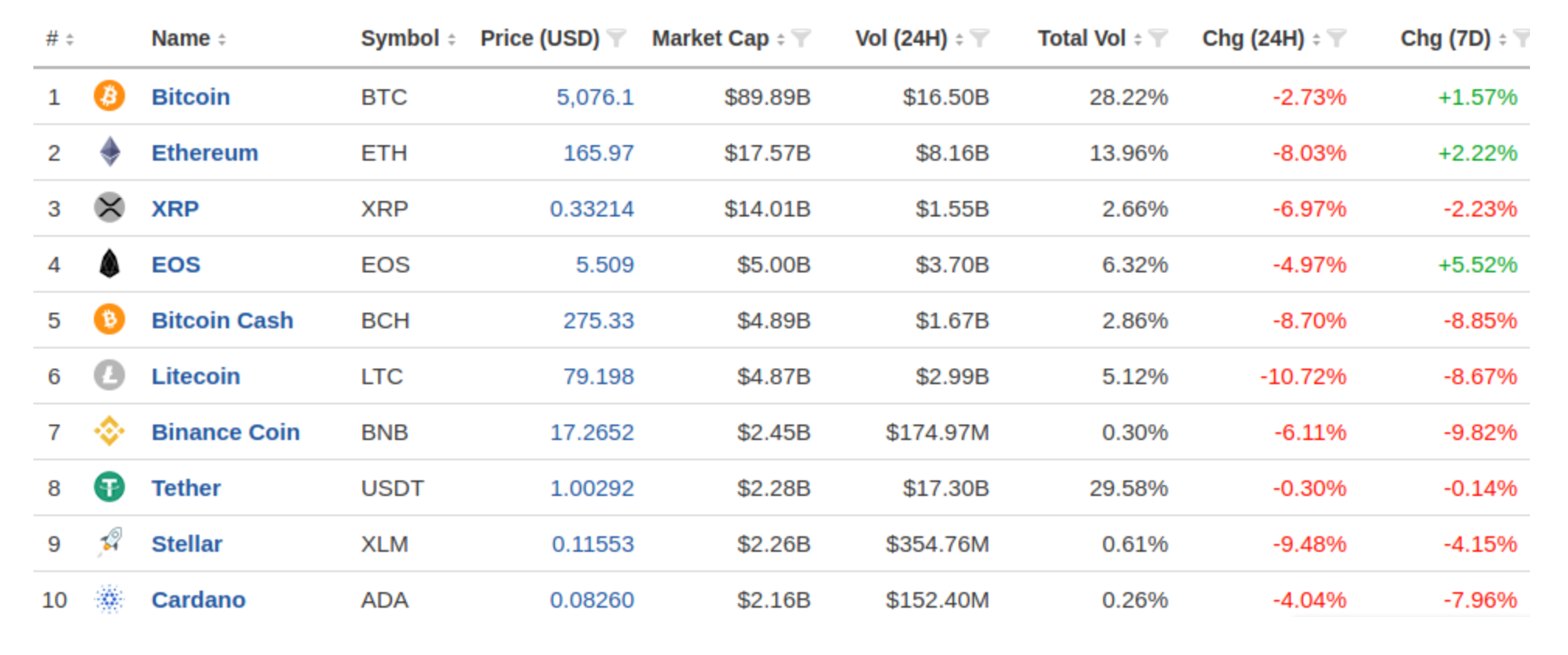Screen dimensions: 1568x655
Task: Open the Bitcoin Cash link
Action: pos(223,320)
